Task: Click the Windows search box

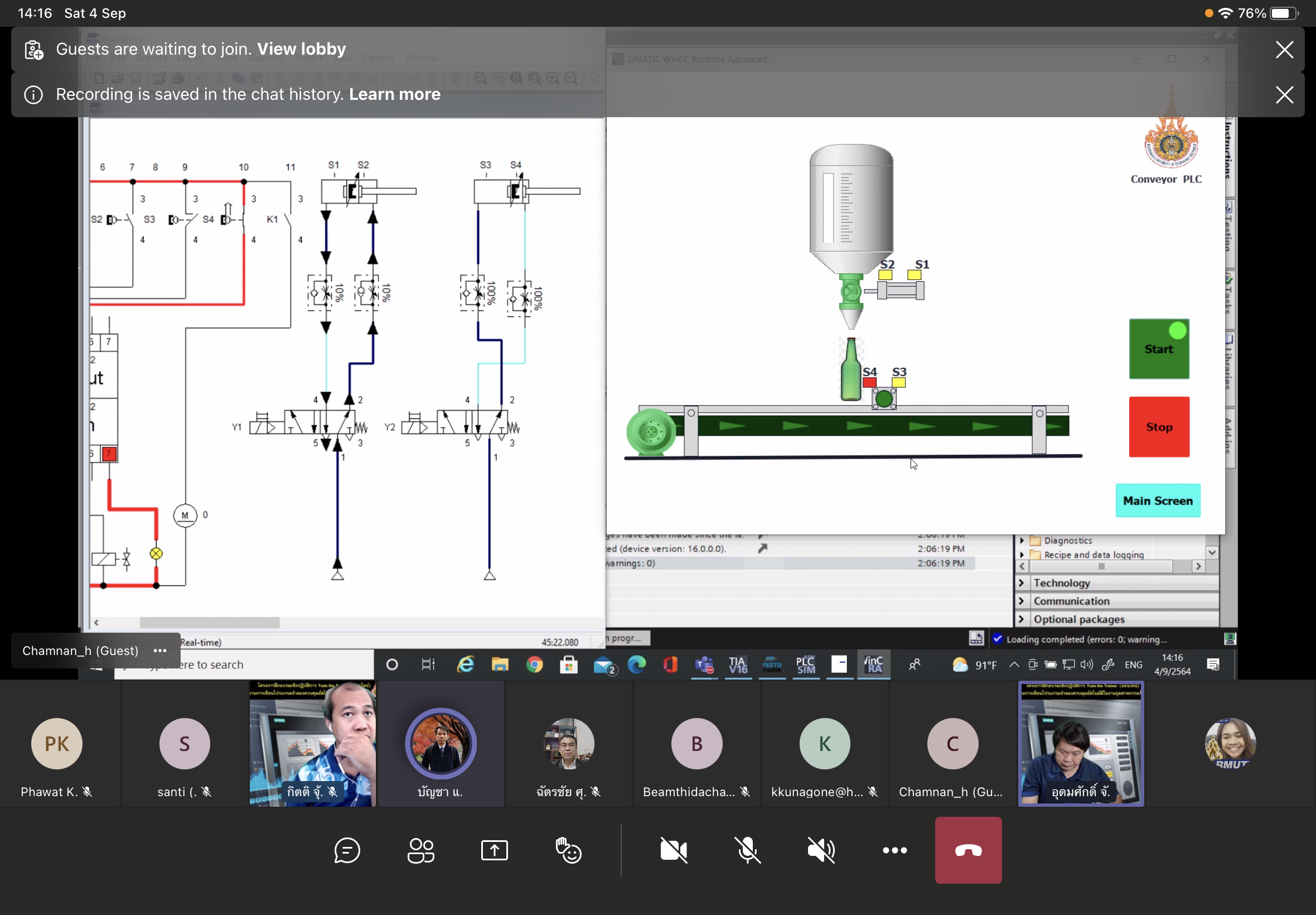Action: 244,664
